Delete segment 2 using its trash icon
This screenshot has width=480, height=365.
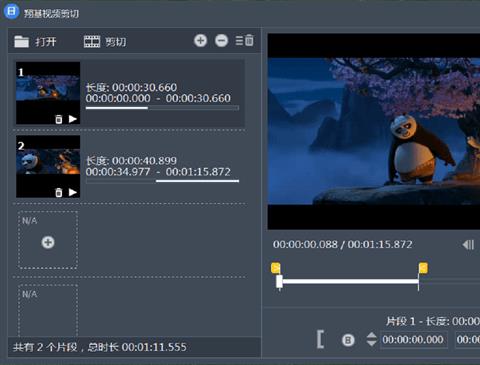click(x=59, y=192)
